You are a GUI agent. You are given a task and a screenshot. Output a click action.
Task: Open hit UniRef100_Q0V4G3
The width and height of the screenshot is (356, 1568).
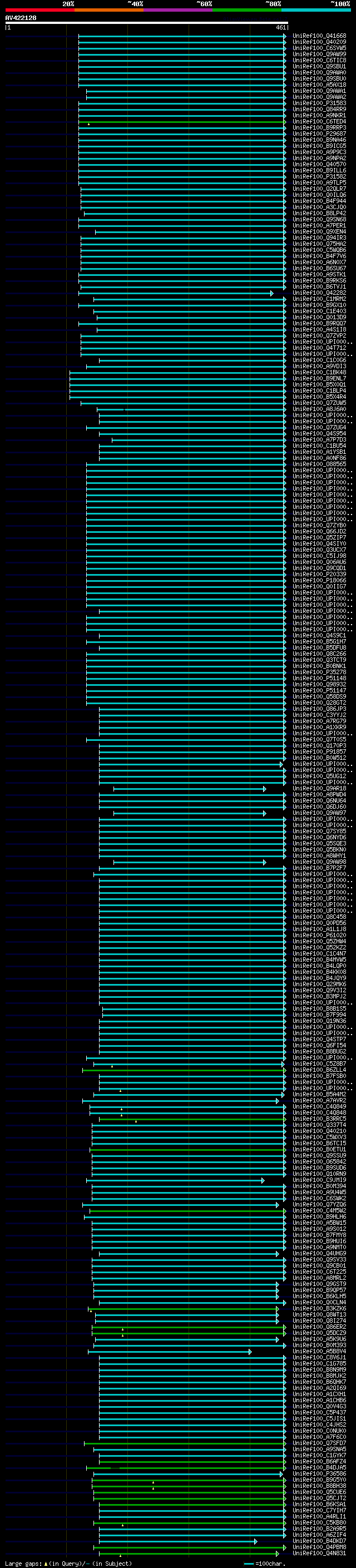point(319,1406)
